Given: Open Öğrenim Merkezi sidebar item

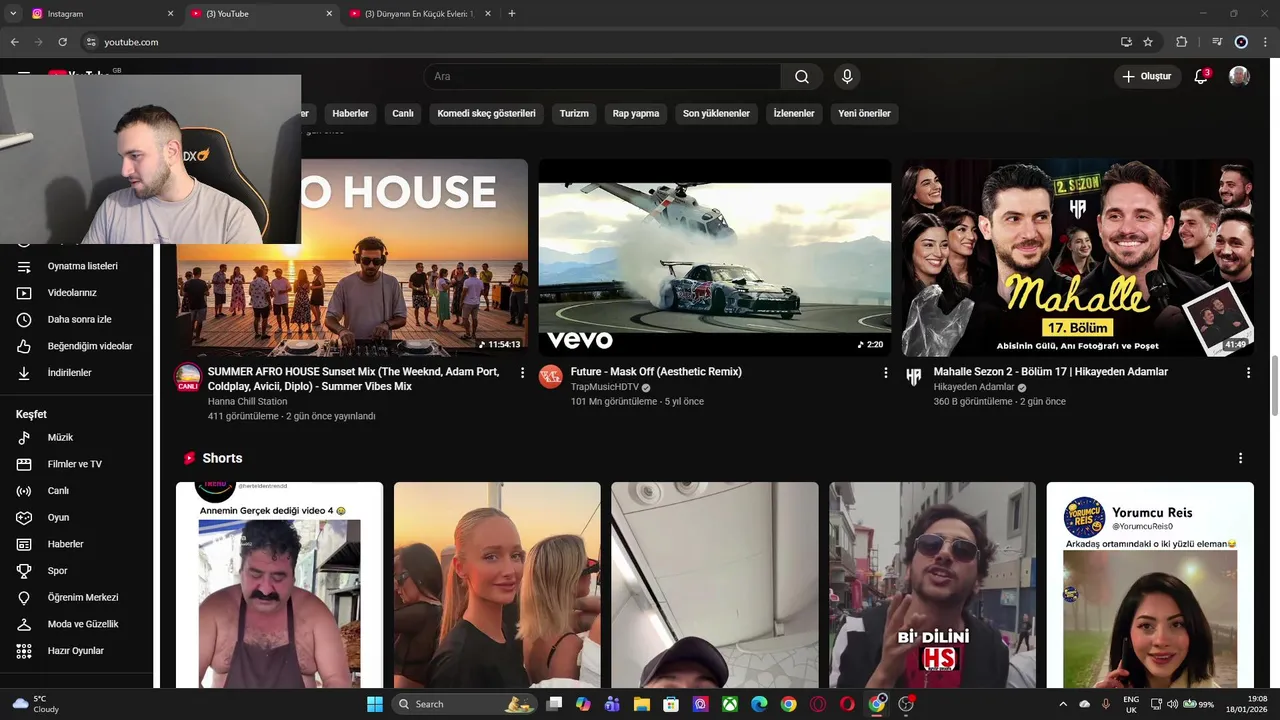Looking at the screenshot, I should [76, 598].
